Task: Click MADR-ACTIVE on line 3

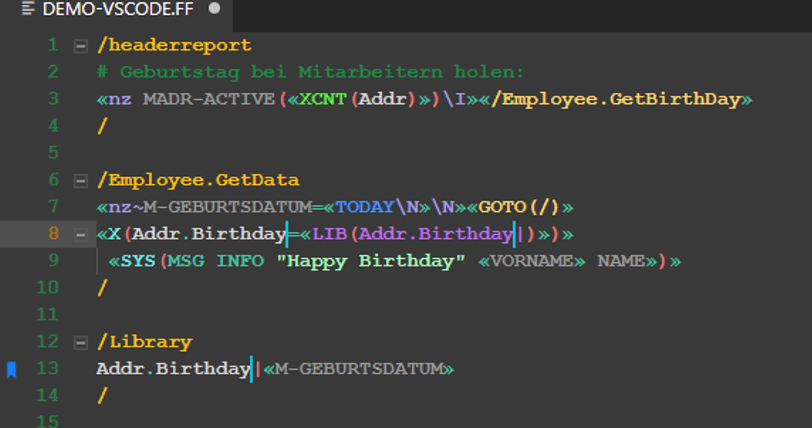Action: (209, 99)
